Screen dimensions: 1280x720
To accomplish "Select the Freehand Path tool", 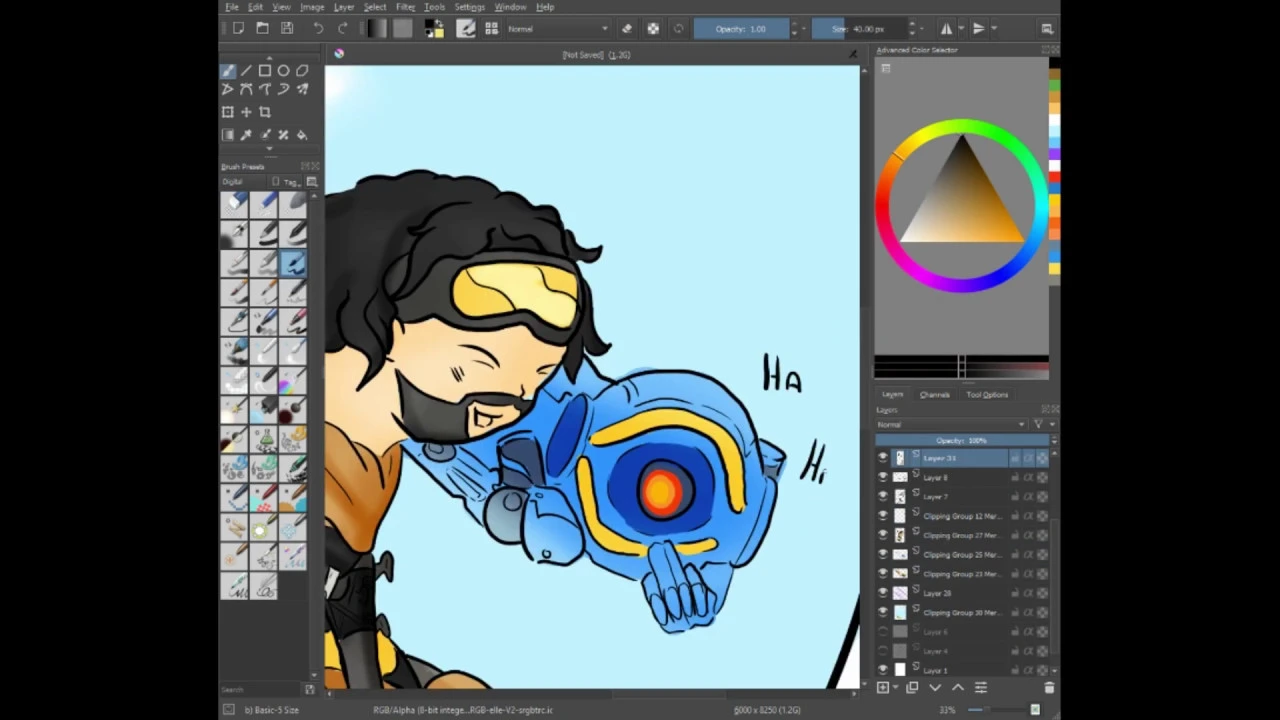I will coord(265,90).
